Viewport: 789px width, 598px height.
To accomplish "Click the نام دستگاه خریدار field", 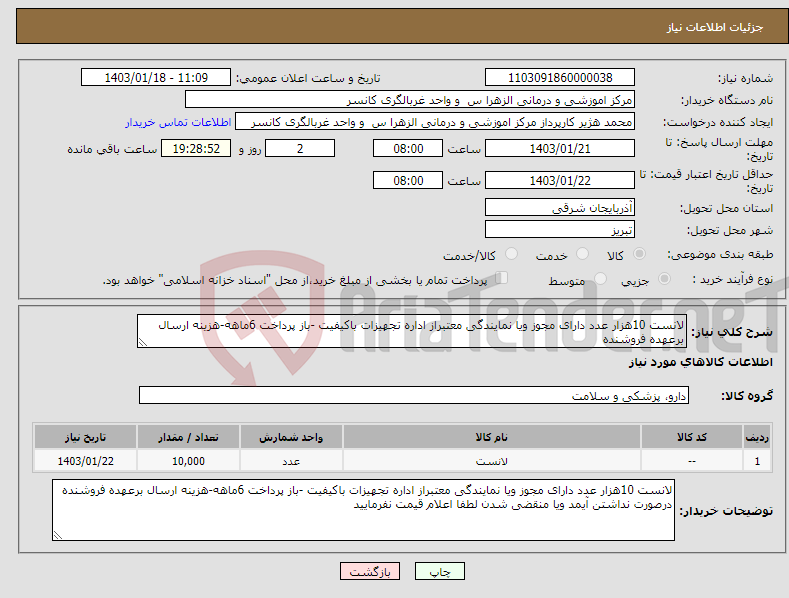I will point(410,100).
